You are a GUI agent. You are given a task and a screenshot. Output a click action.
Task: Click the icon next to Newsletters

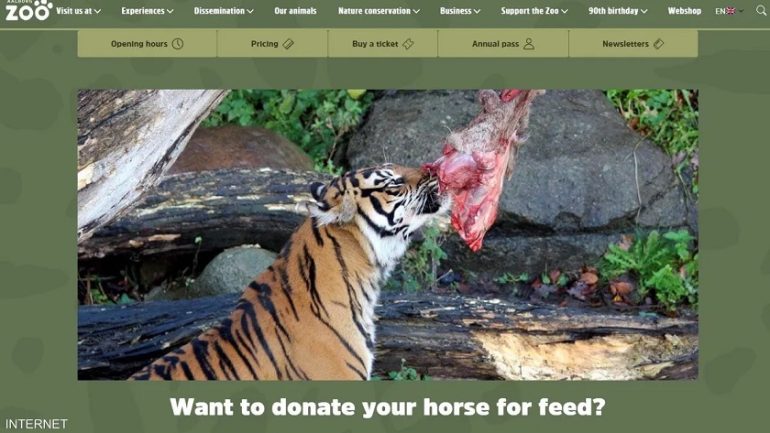[659, 44]
